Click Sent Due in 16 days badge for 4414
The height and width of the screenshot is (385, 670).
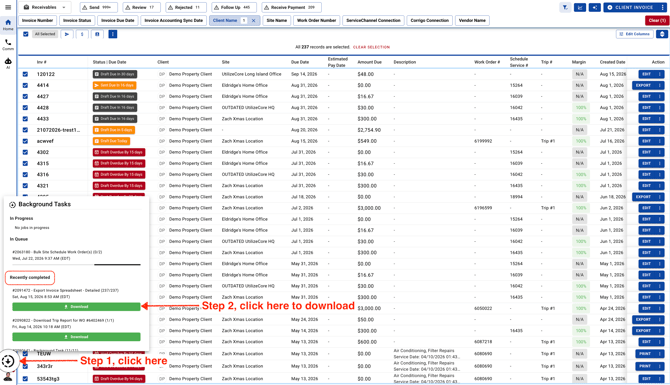coord(115,85)
